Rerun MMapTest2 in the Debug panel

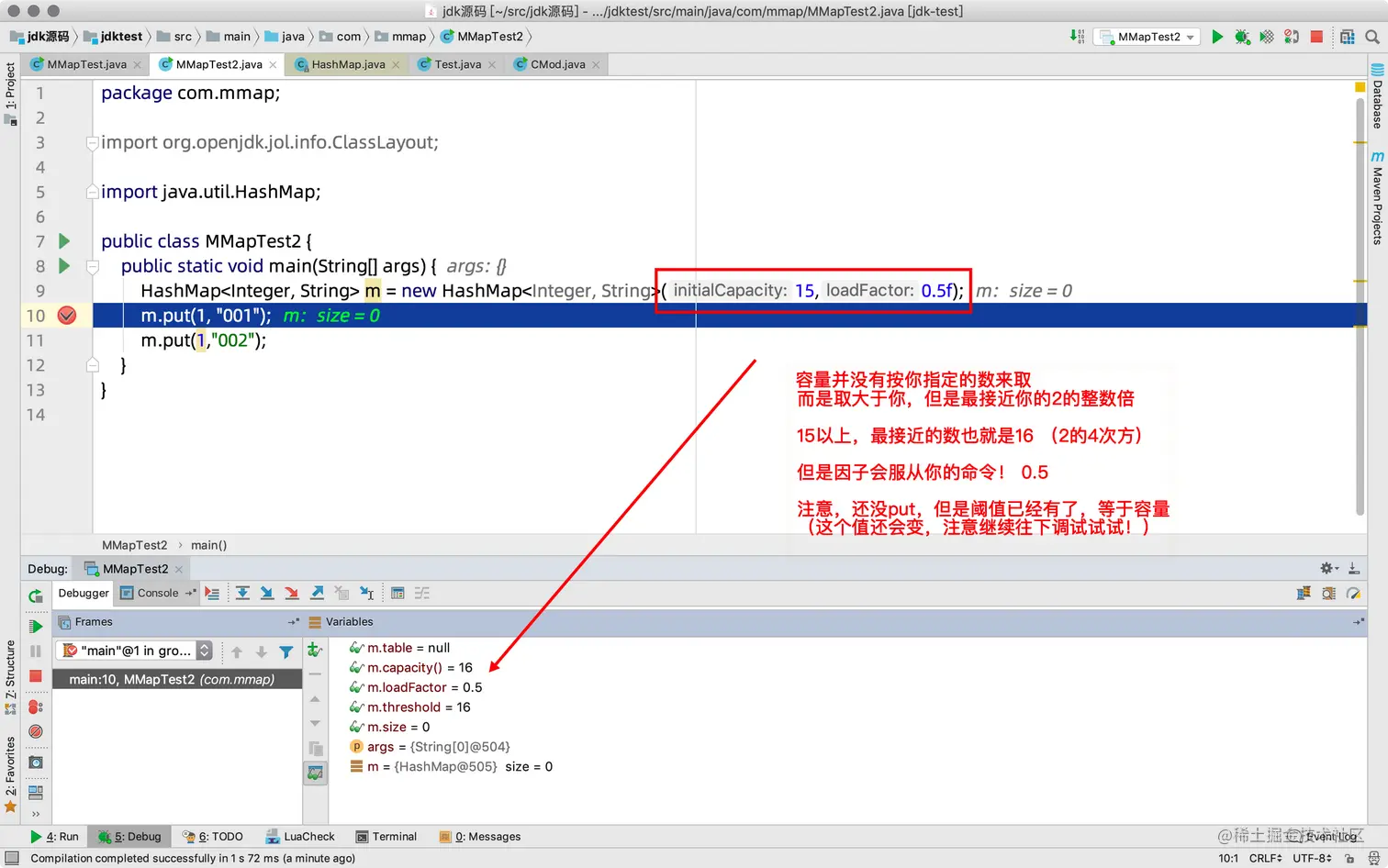point(36,595)
